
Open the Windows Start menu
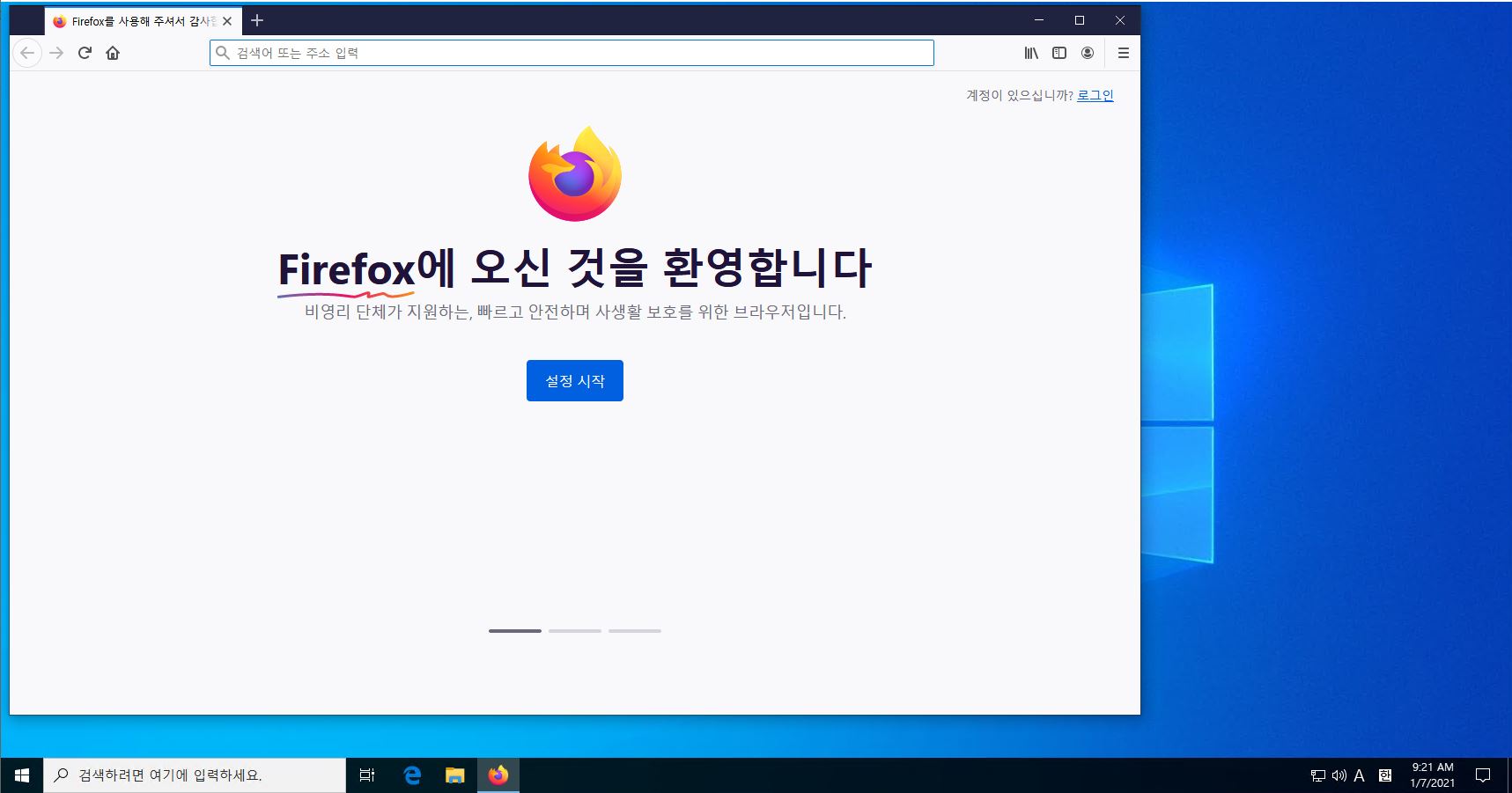click(x=22, y=775)
